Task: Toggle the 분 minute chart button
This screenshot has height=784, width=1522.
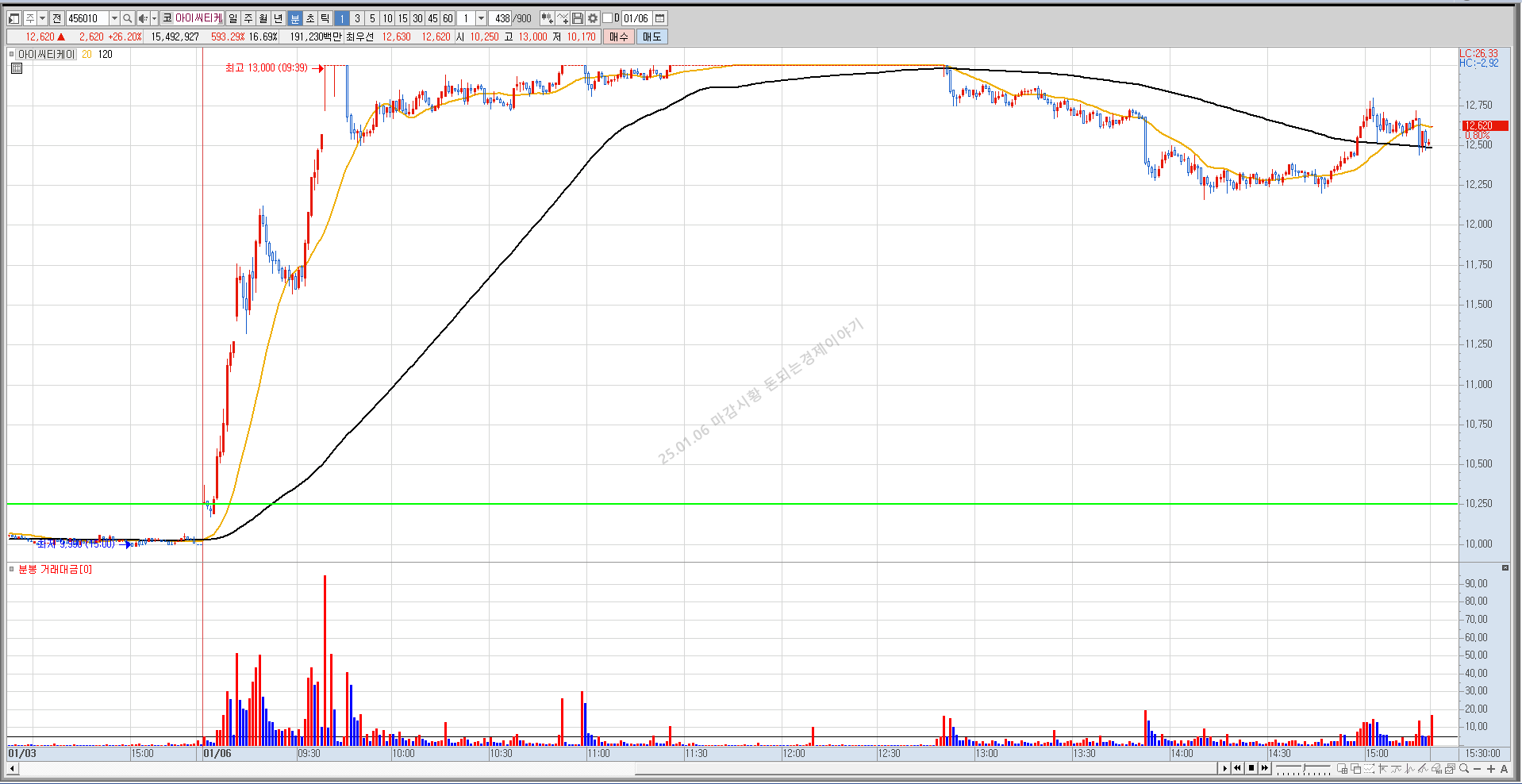Action: tap(294, 18)
